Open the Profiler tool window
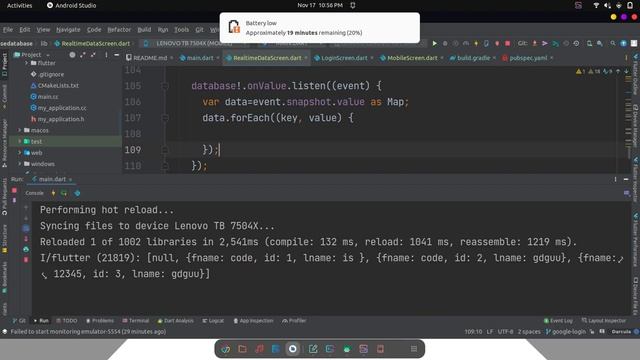 pyautogui.click(x=294, y=321)
